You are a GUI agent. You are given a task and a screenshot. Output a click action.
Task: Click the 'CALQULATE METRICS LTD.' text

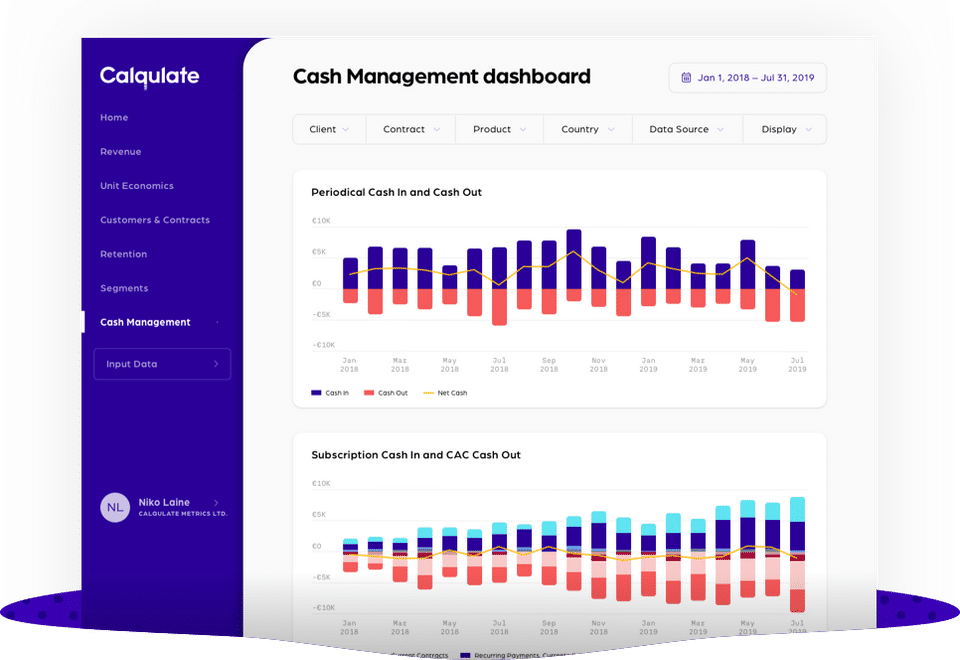click(x=183, y=514)
